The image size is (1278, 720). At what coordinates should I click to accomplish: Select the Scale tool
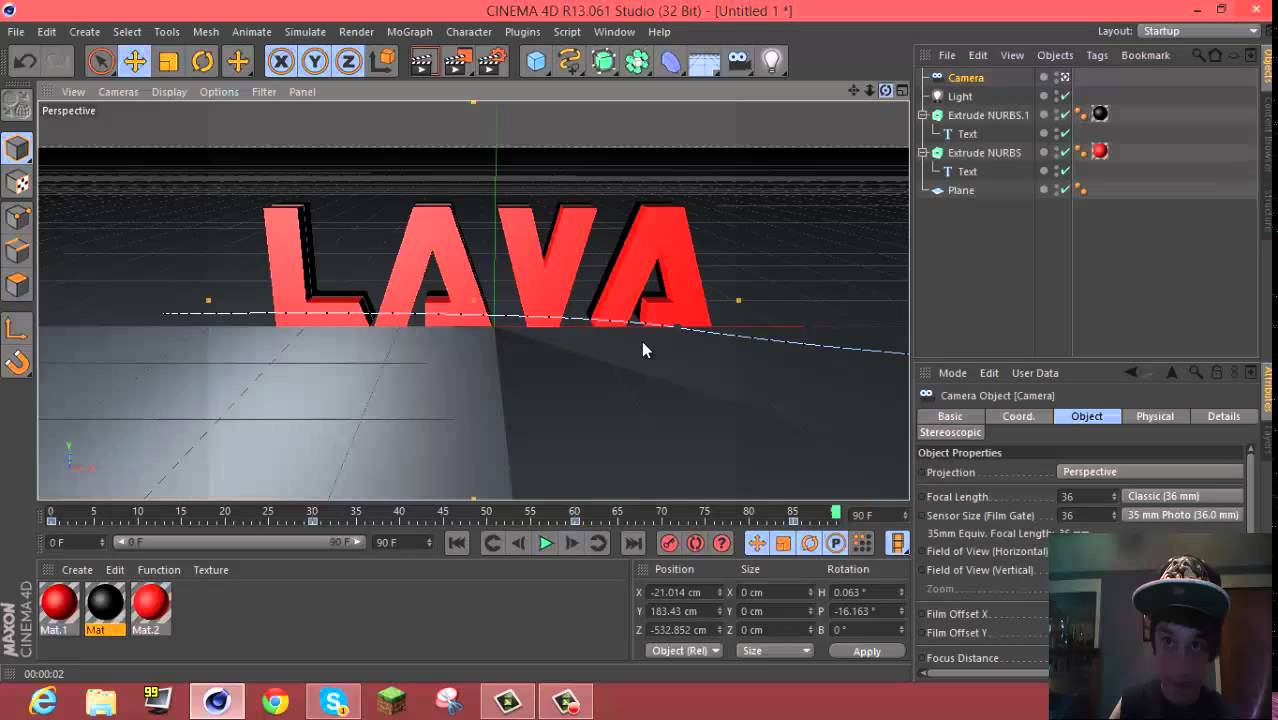click(169, 62)
